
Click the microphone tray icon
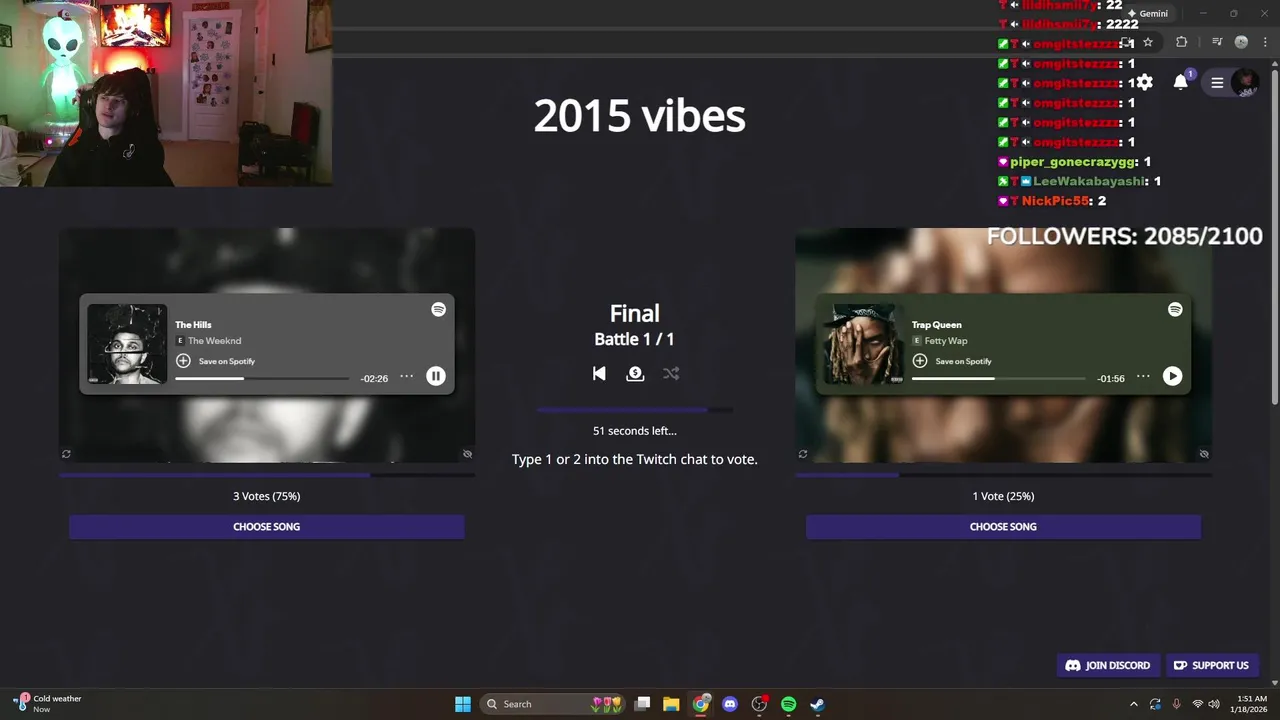coord(1176,704)
